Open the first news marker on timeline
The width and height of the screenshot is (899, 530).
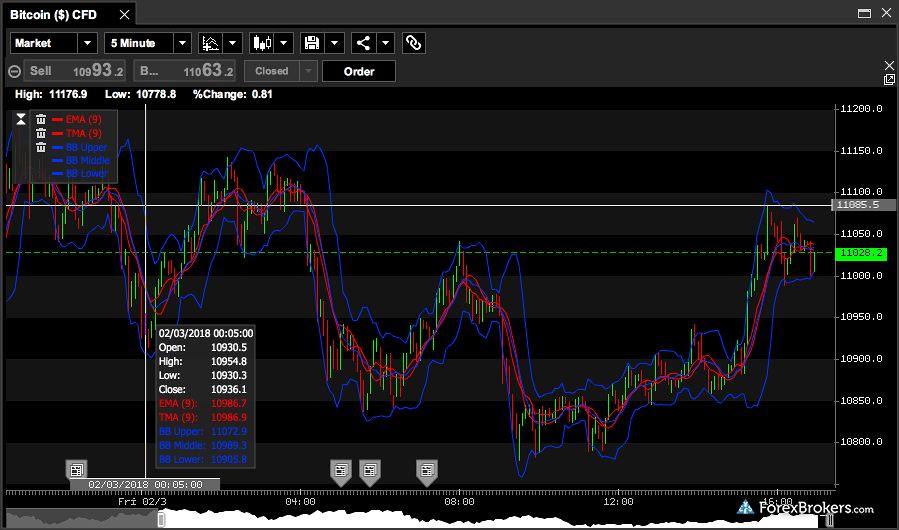(76, 470)
